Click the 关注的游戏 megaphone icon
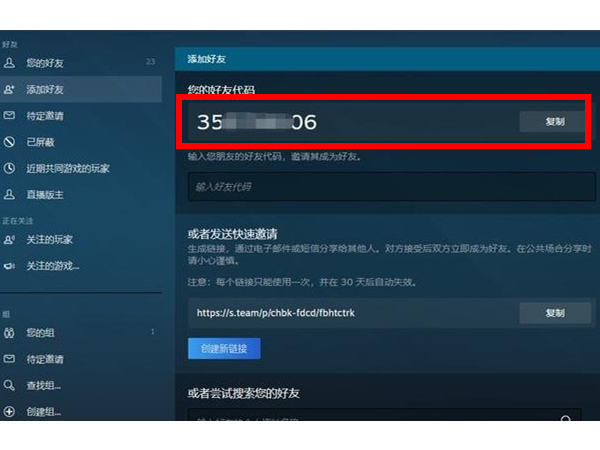The width and height of the screenshot is (600, 450). (x=10, y=266)
